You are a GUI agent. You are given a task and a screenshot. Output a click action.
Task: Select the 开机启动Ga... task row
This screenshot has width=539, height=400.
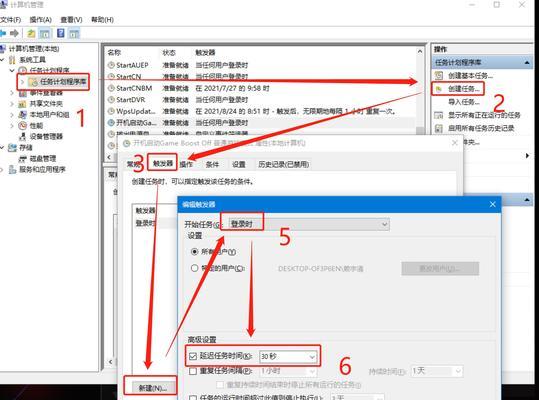261,123
